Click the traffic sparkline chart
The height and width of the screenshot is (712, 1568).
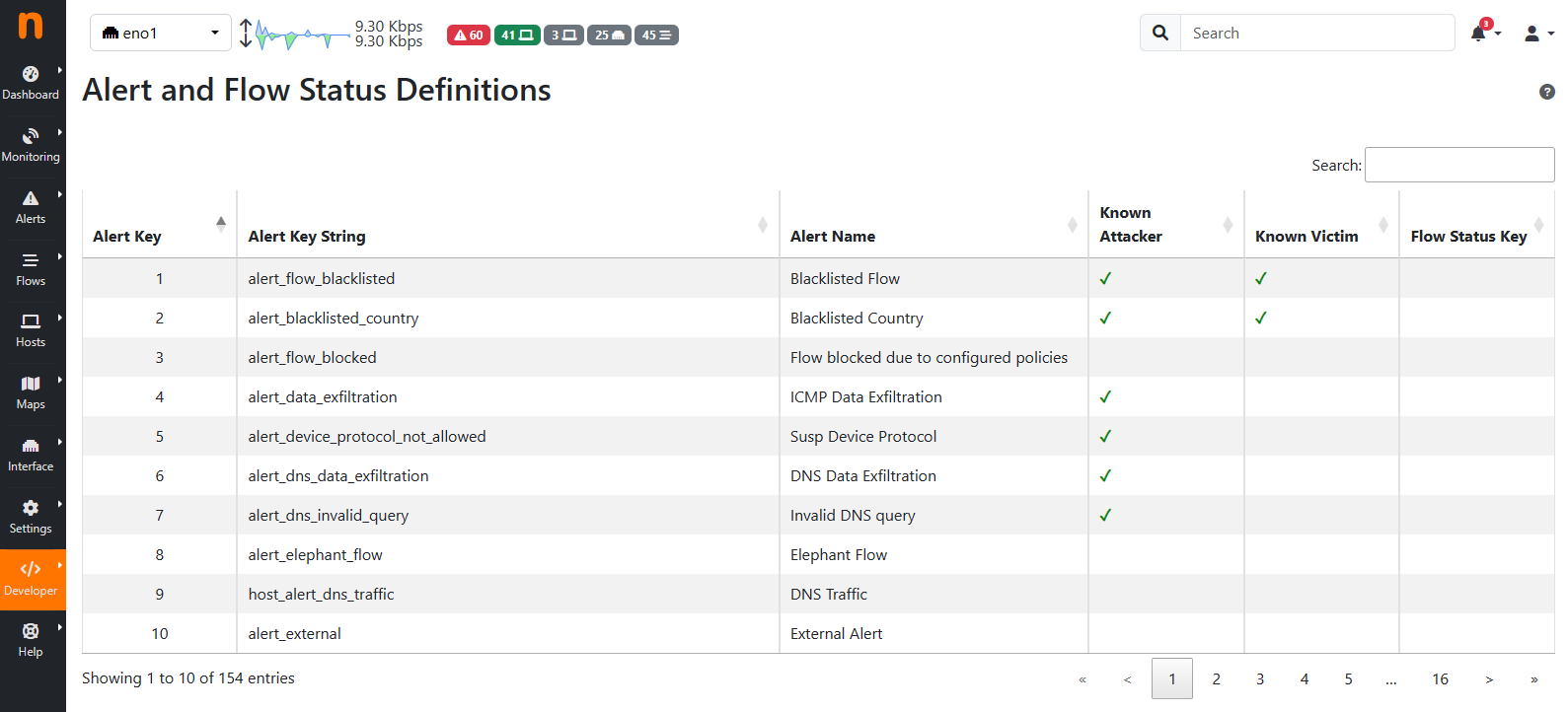[x=302, y=36]
